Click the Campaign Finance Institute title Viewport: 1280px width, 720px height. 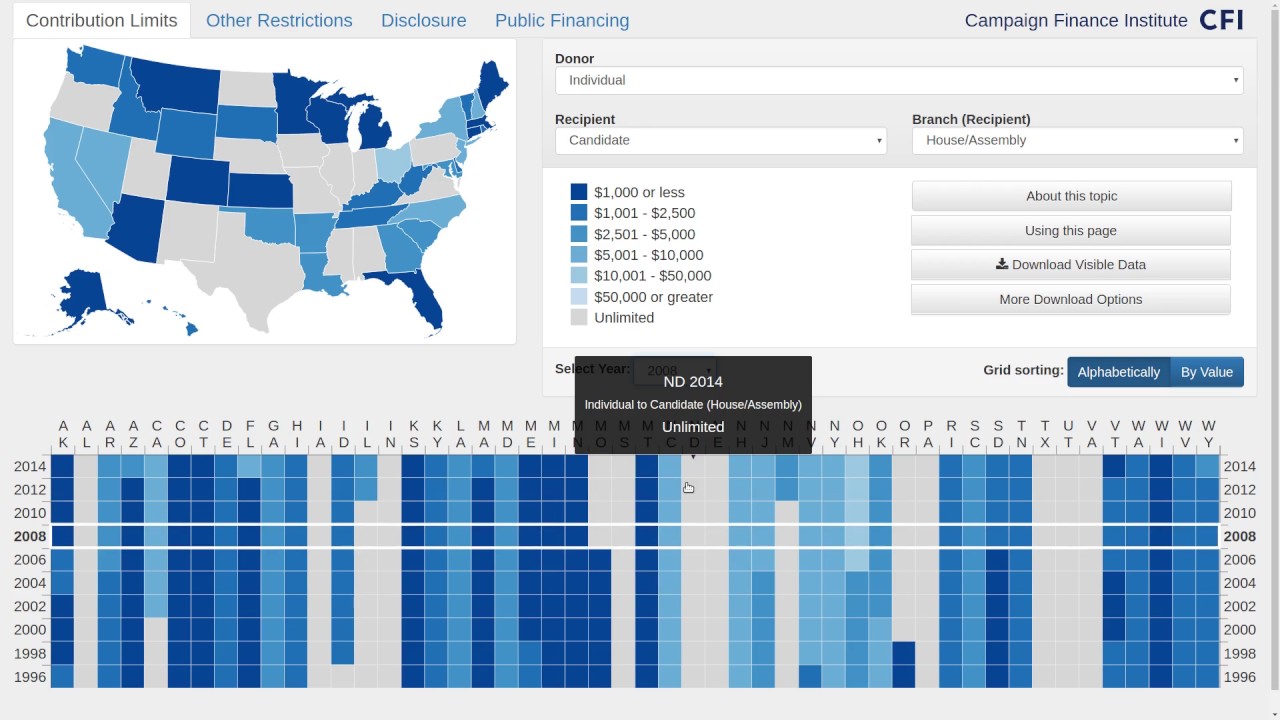(x=1076, y=20)
